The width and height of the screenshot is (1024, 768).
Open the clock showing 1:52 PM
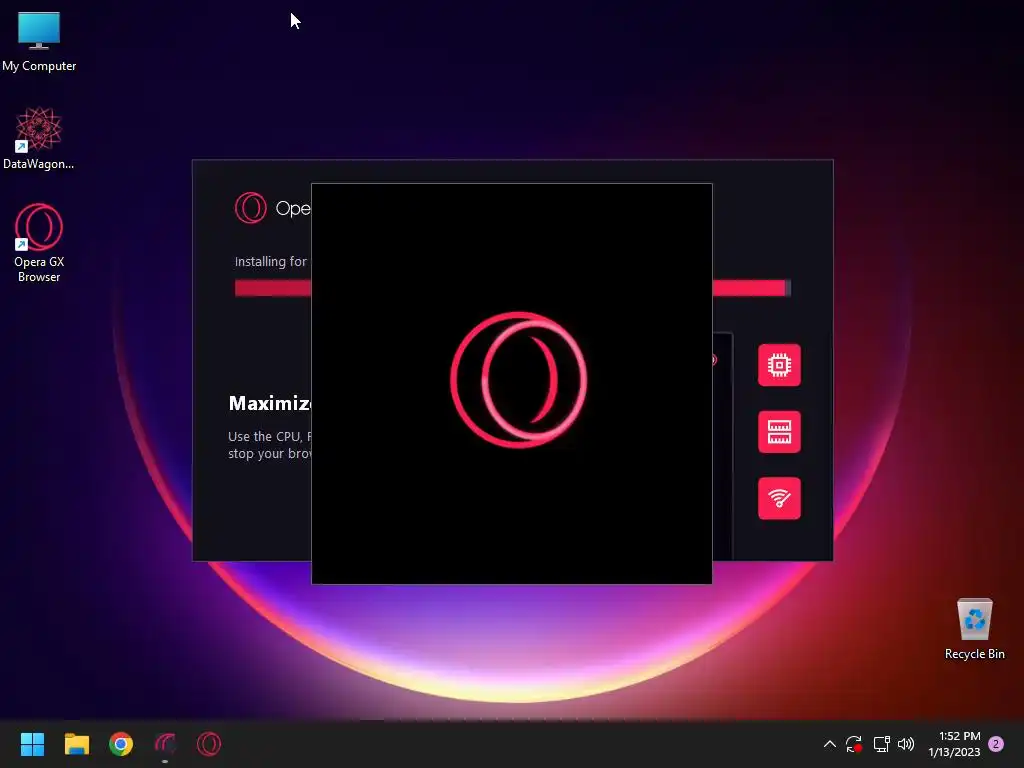point(954,744)
